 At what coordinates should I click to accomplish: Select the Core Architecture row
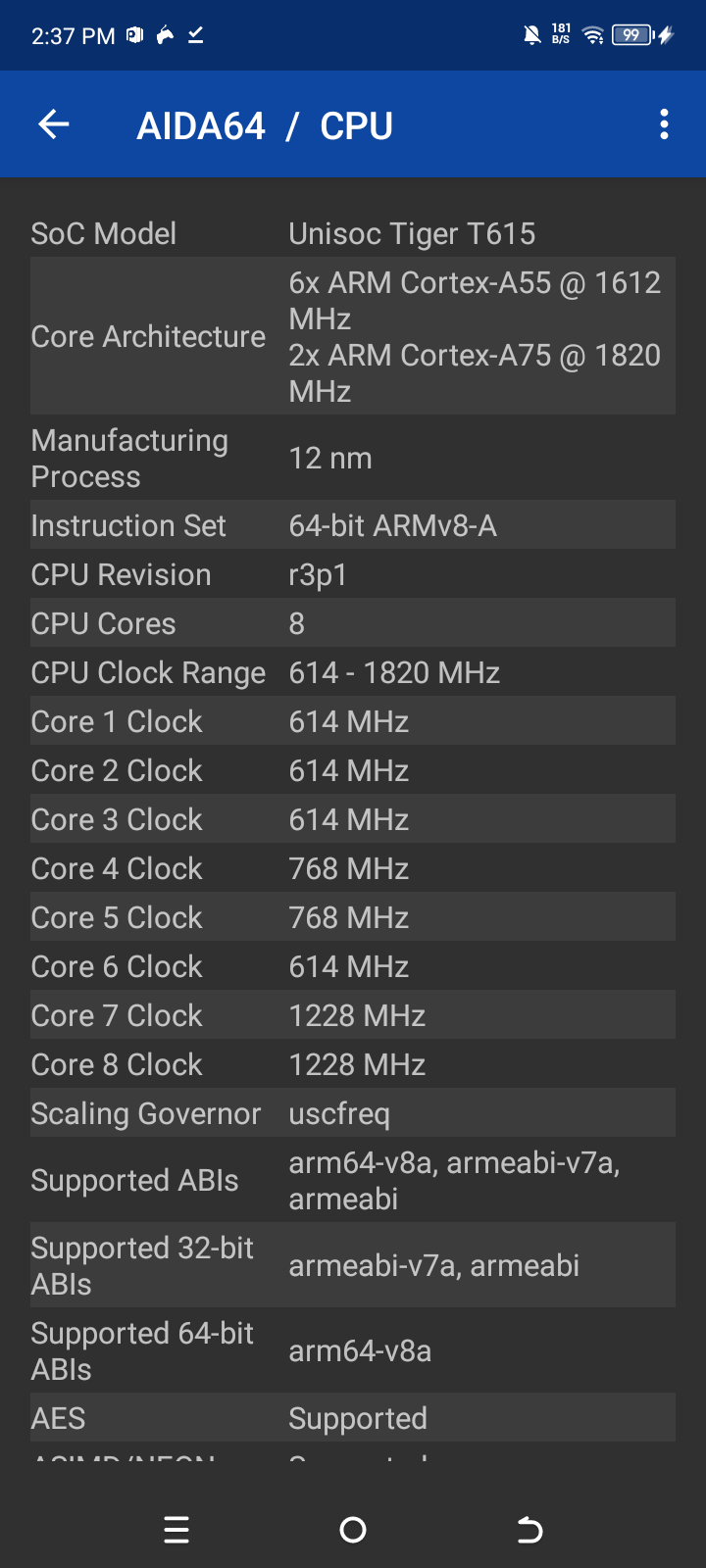353,336
